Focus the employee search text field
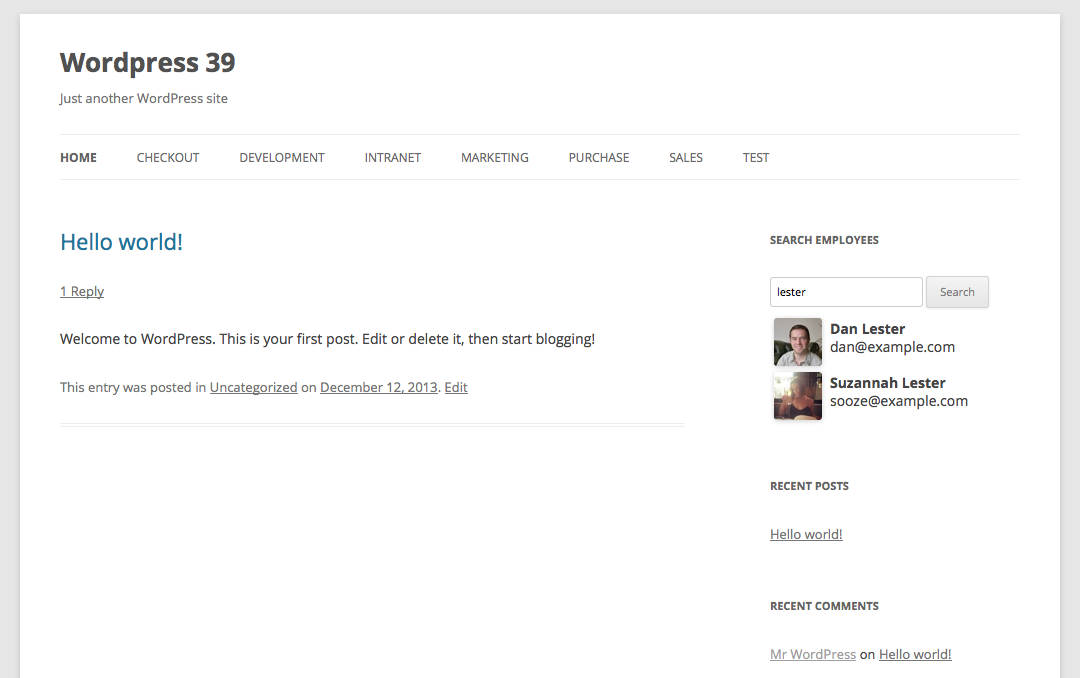 point(845,292)
